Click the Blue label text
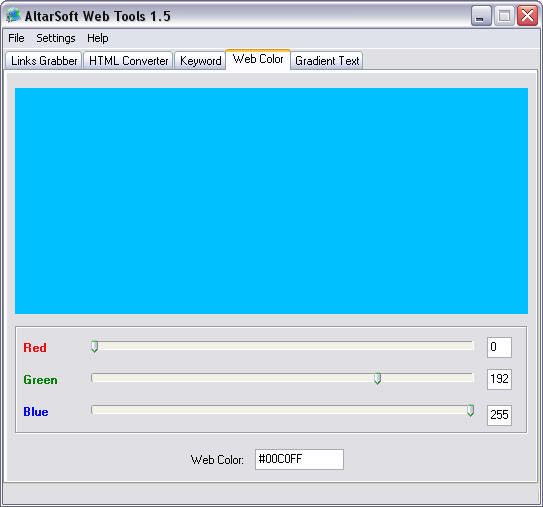The height and width of the screenshot is (507, 543). [x=36, y=412]
